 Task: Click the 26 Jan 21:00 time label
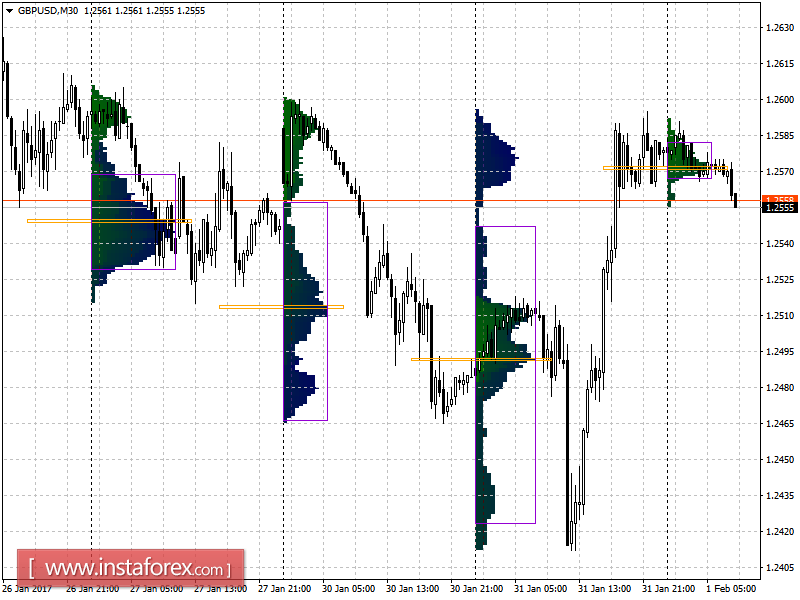coord(92,589)
